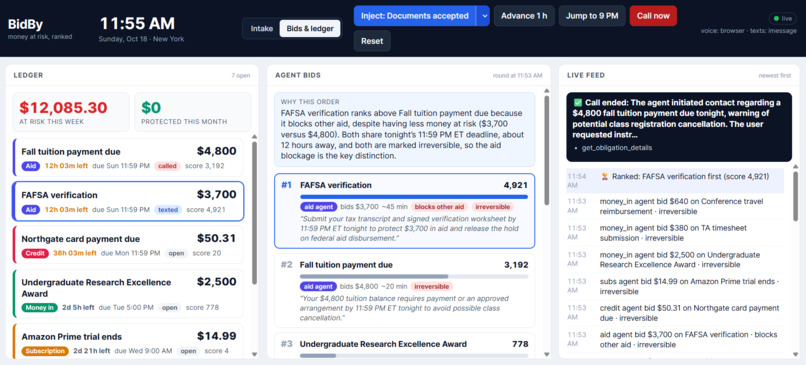Click the 'blocks other aid' tag

[x=439, y=207]
